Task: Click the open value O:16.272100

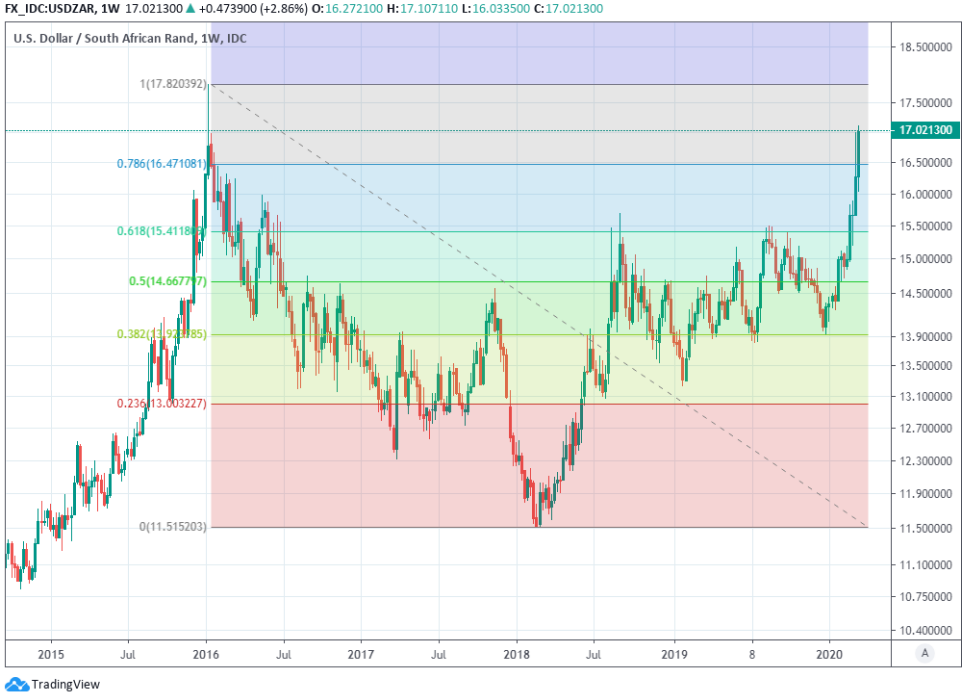Action: (347, 9)
